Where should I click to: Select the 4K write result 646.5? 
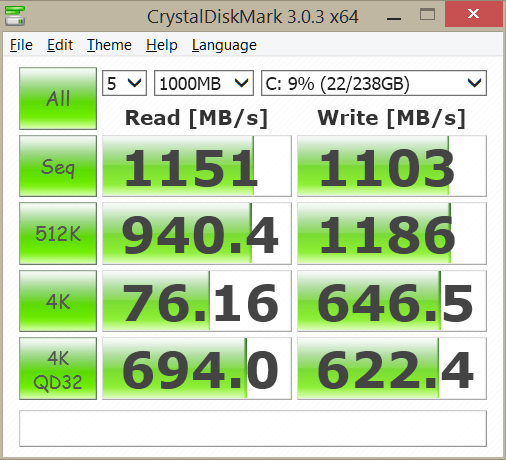392,301
